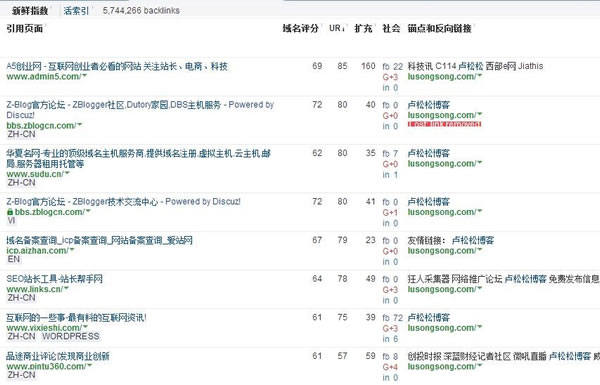This screenshot has height=385, width=600.
Task: Expand lusongsong.com dropdown arrow in pintu360 row
Action: pos(479,365)
